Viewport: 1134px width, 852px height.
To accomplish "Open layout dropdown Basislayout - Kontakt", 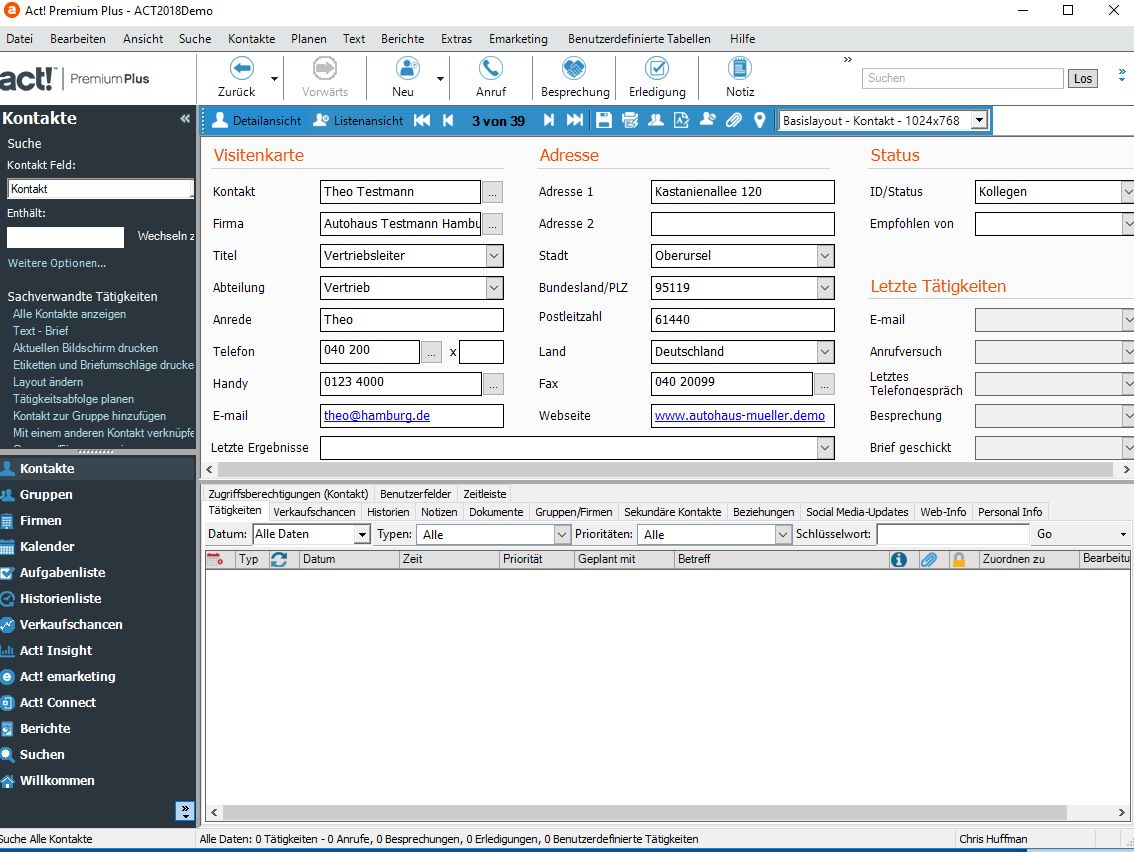I will pos(980,121).
